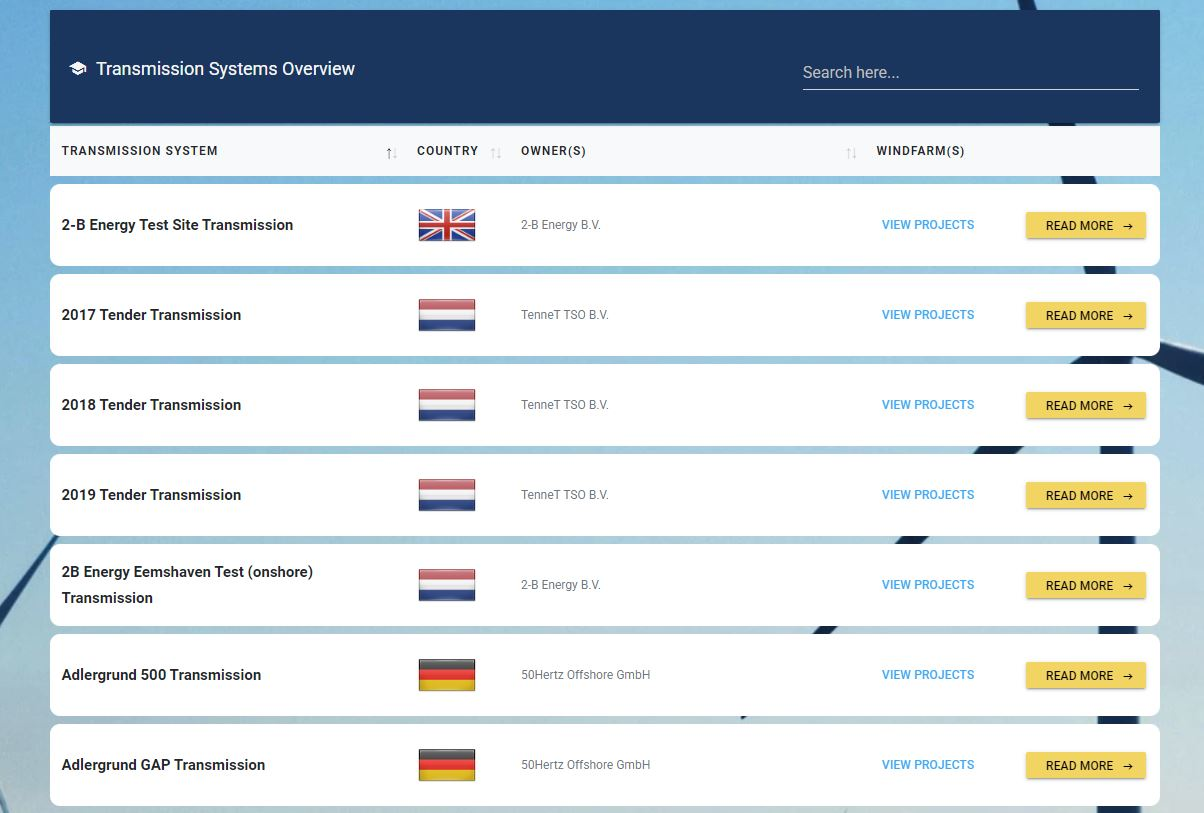The width and height of the screenshot is (1204, 813).
Task: Click the Dutch flag next to 2019 Tender Transmission
Action: [446, 494]
